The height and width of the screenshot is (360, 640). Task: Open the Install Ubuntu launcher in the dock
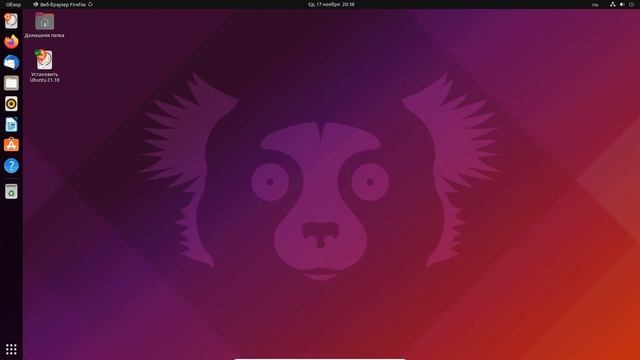11,21
